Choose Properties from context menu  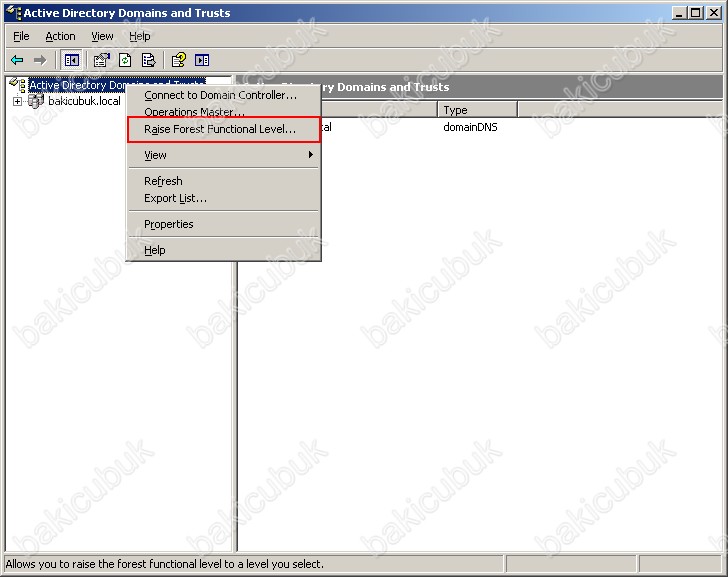(x=223, y=224)
